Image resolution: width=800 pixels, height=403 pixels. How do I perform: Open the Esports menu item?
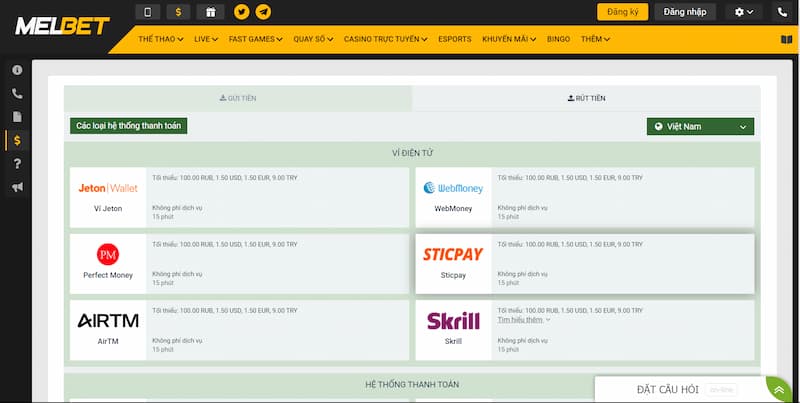click(453, 39)
